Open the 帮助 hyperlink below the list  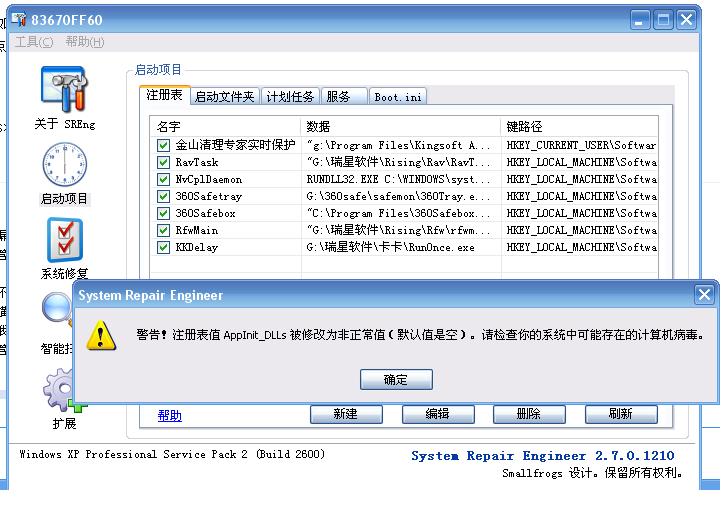pos(170,416)
